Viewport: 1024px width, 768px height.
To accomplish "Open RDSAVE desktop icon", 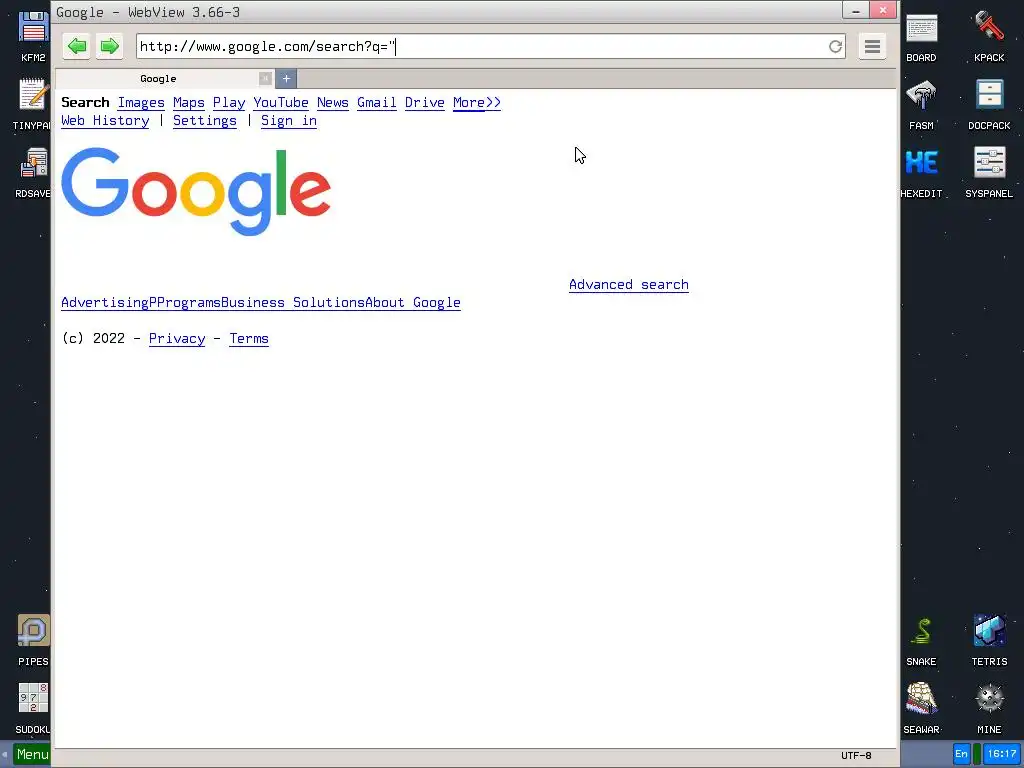I will [x=33, y=172].
